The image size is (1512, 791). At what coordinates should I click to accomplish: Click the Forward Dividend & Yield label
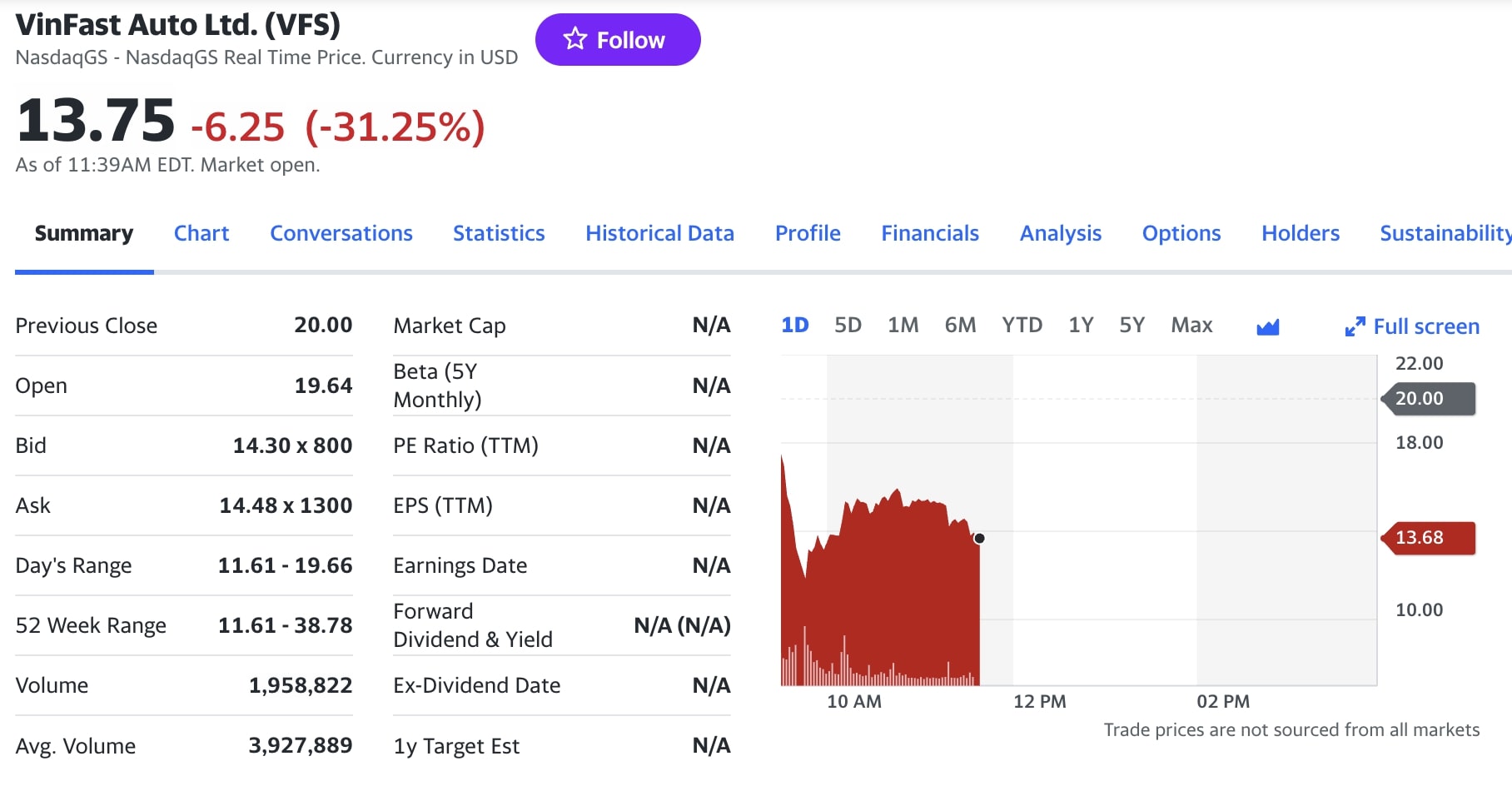(x=473, y=625)
